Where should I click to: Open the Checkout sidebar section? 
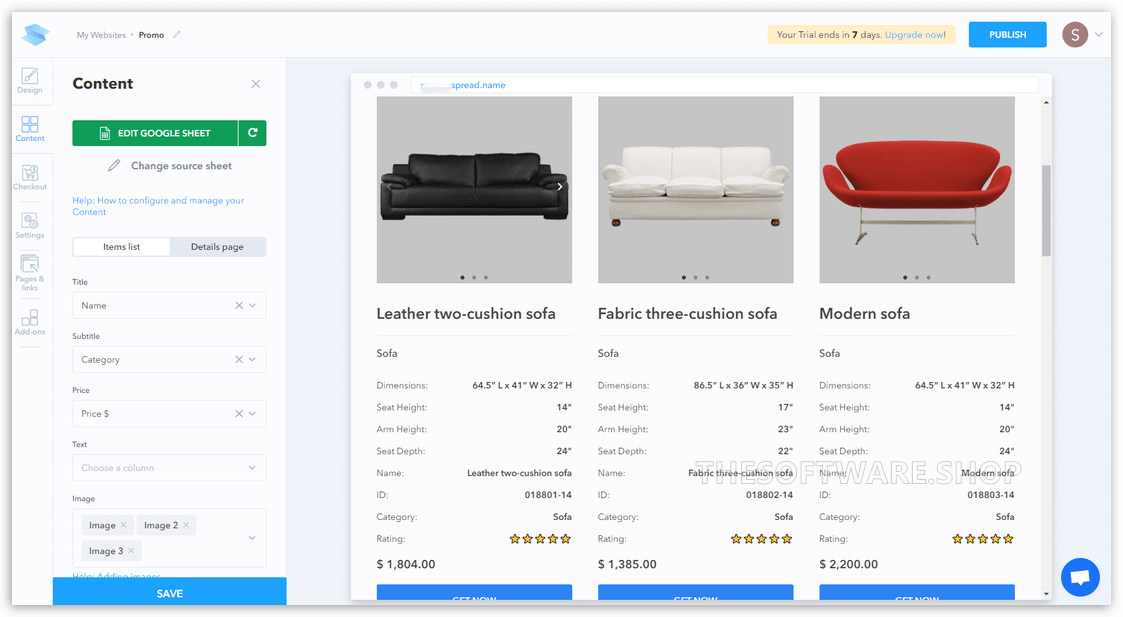click(x=30, y=177)
